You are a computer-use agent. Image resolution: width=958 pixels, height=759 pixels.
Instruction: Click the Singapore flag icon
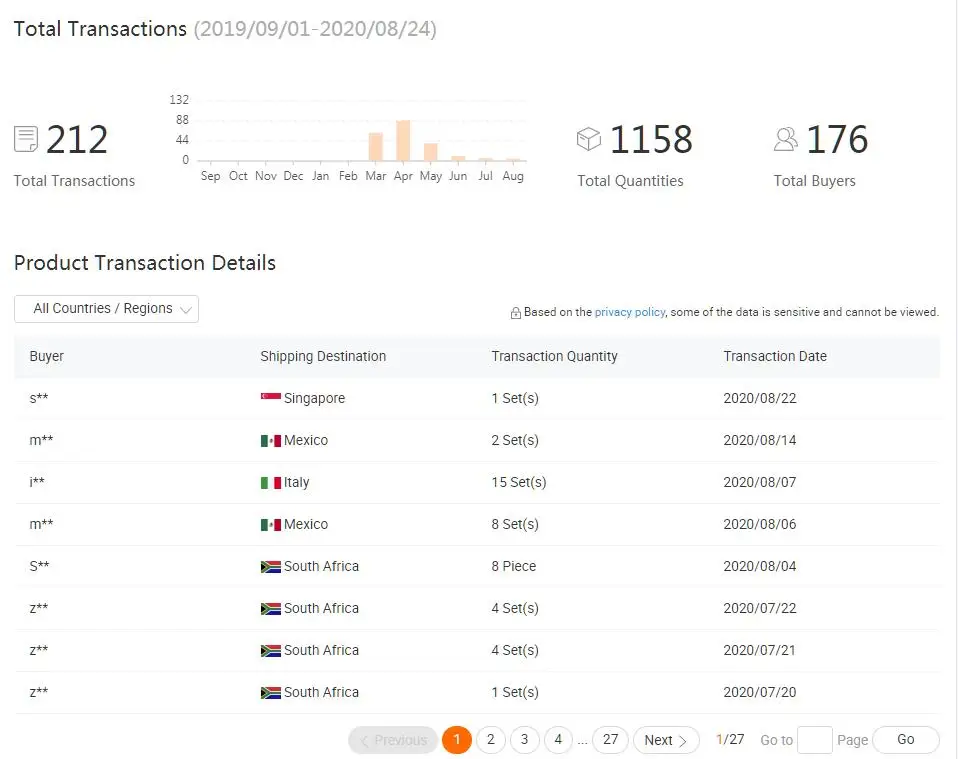tap(271, 398)
